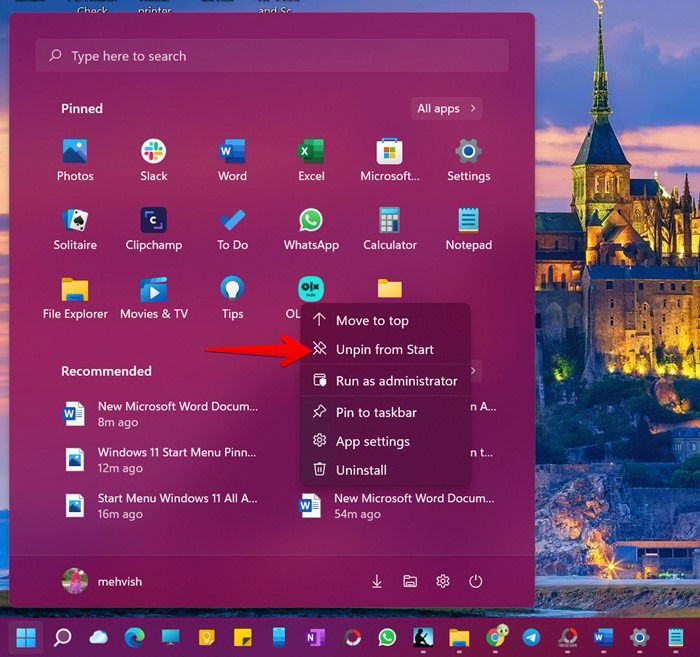Image resolution: width=700 pixels, height=657 pixels.
Task: Open New Microsoft Word Document from 8m ago
Action: point(162,414)
